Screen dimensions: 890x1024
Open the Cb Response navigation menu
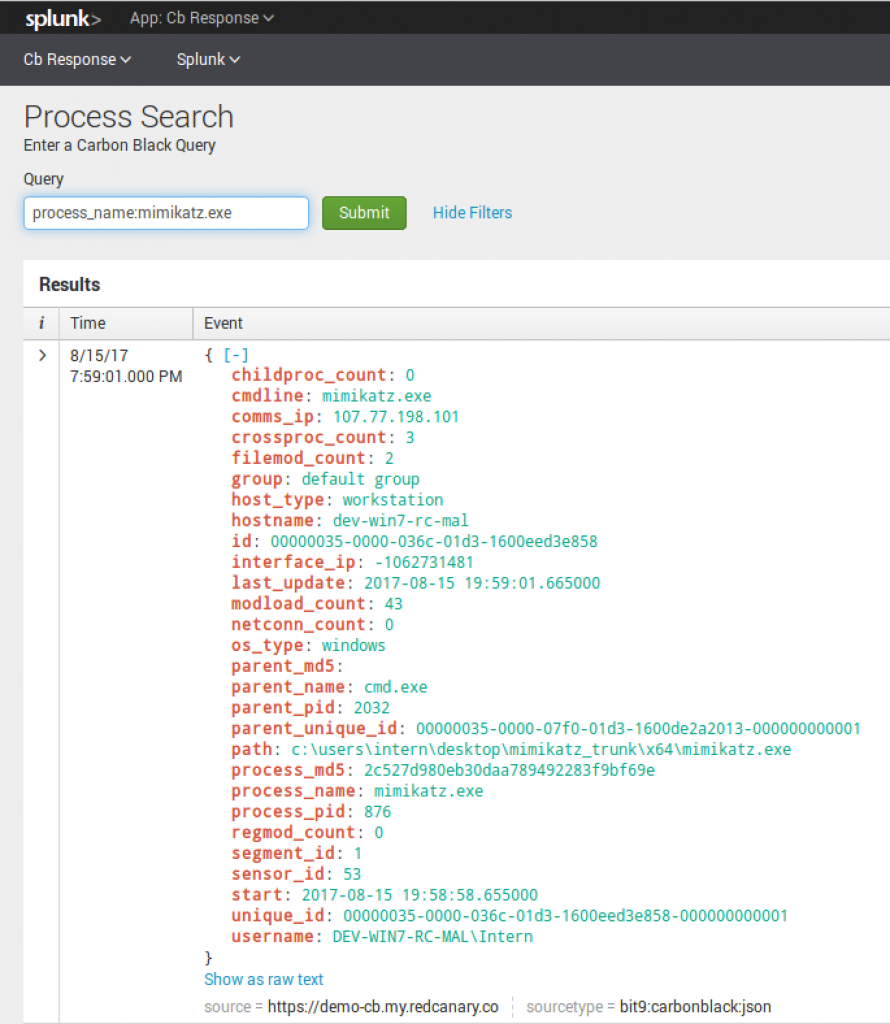click(77, 60)
